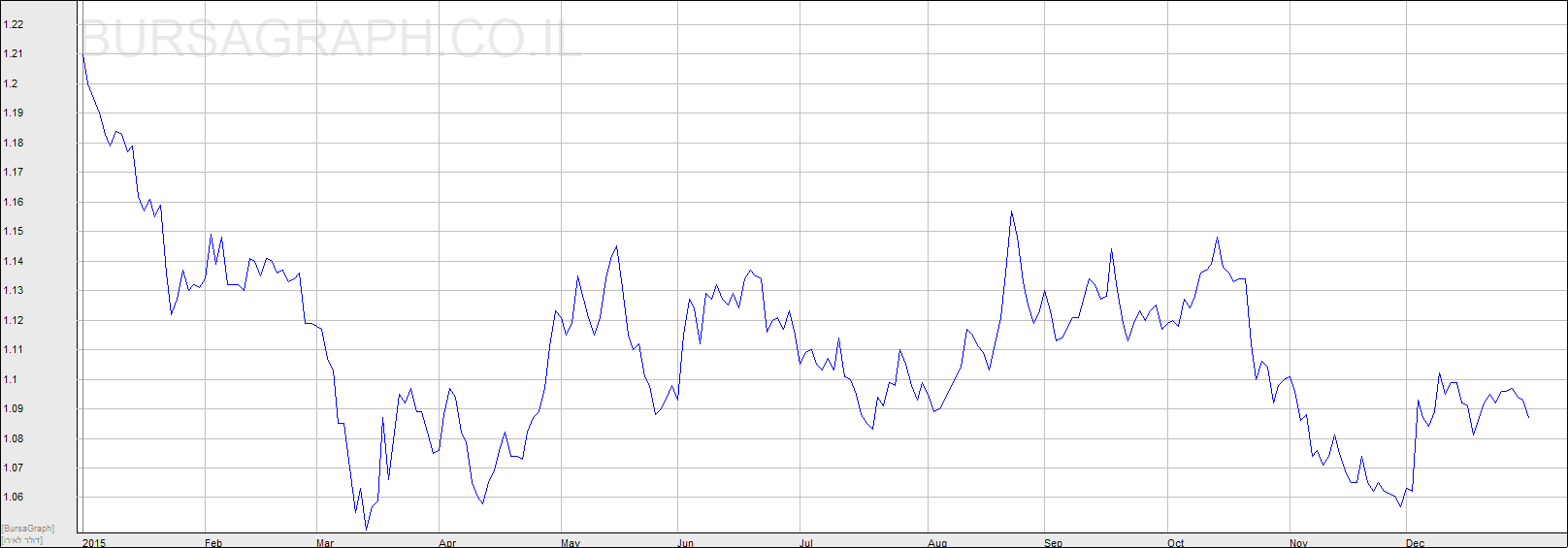Click the 1.08 value on the price axis
The image size is (1568, 548).
click(13, 438)
